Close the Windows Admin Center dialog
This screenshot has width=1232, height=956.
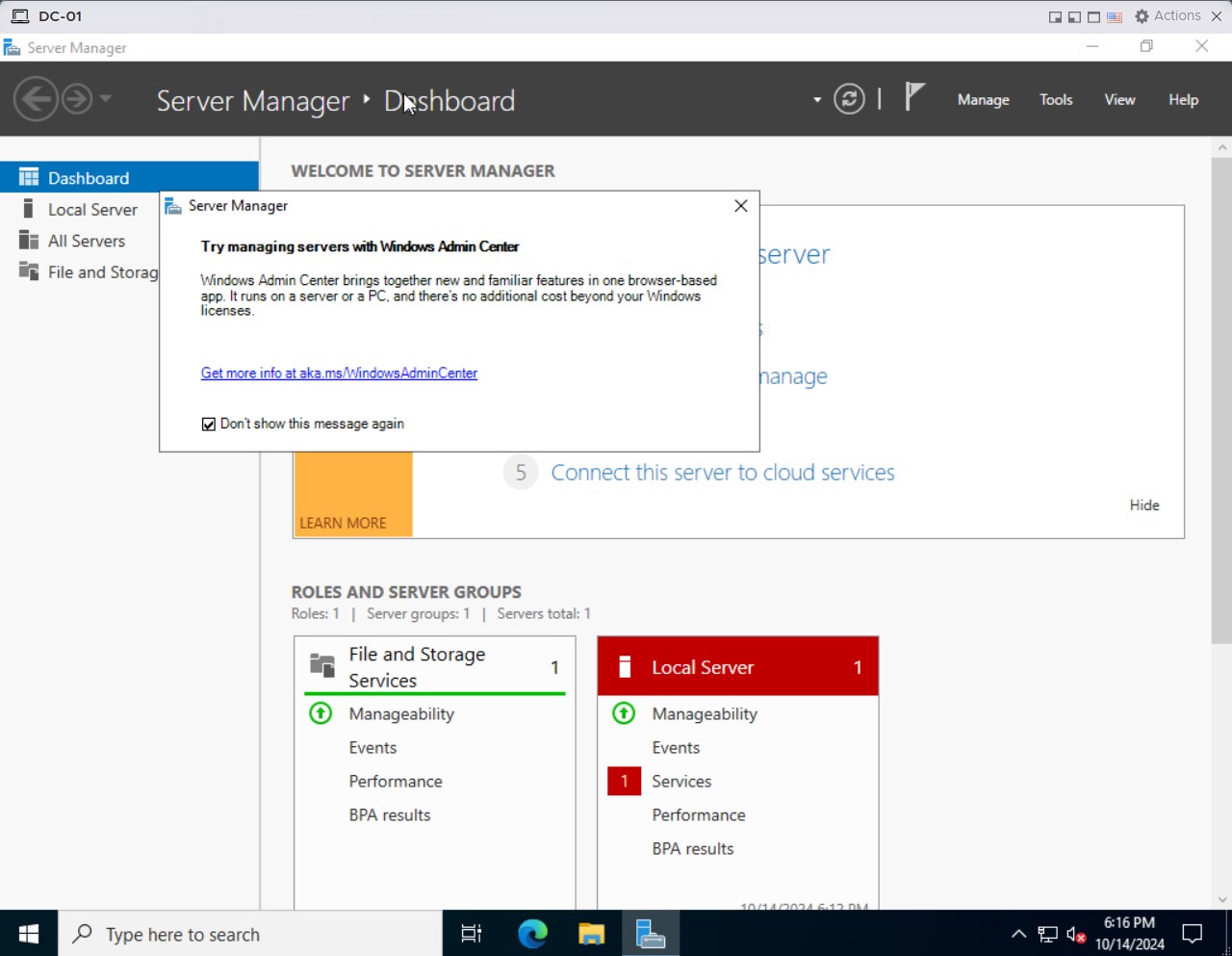[741, 206]
